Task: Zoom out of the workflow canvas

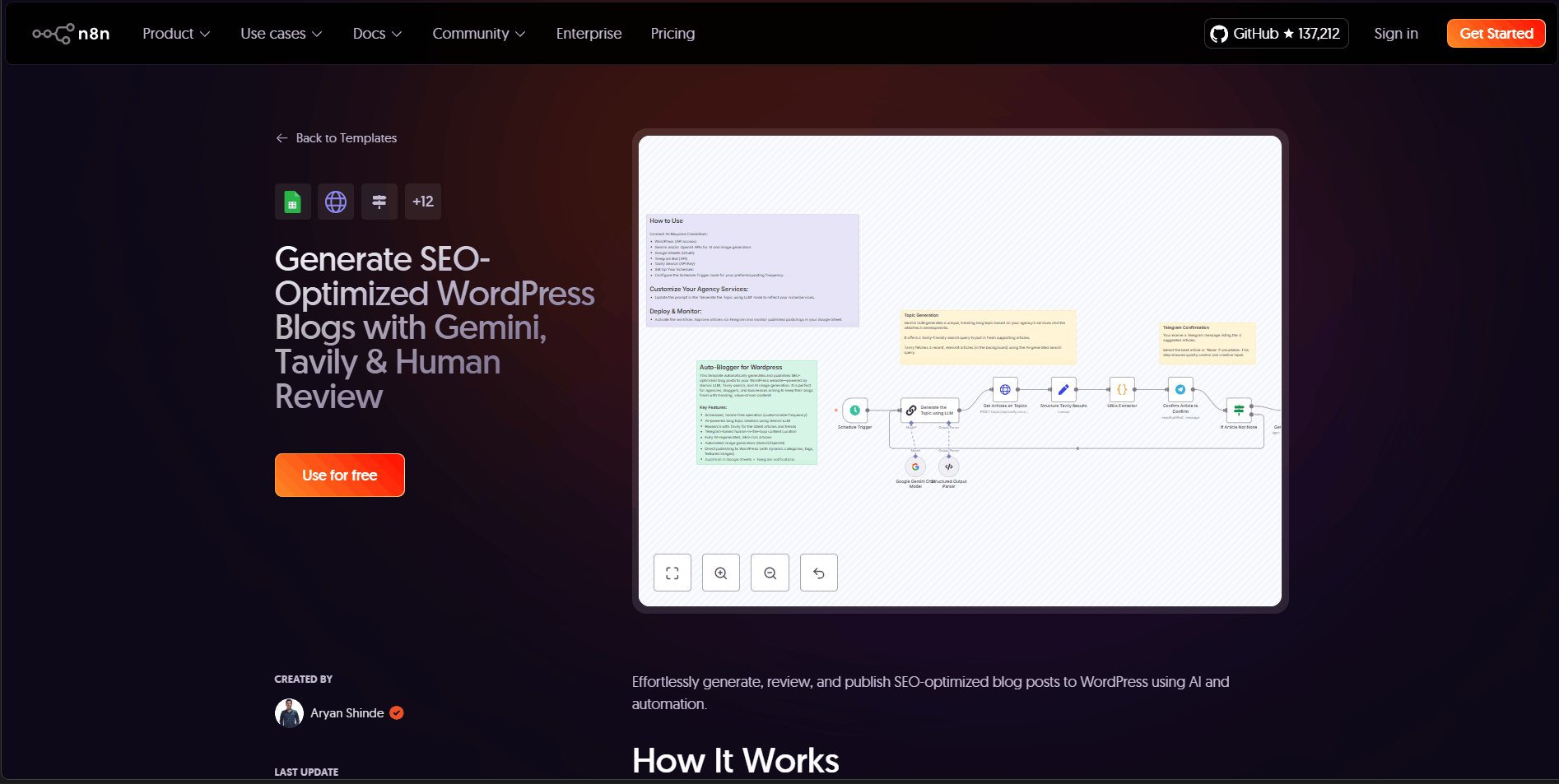Action: pos(770,573)
